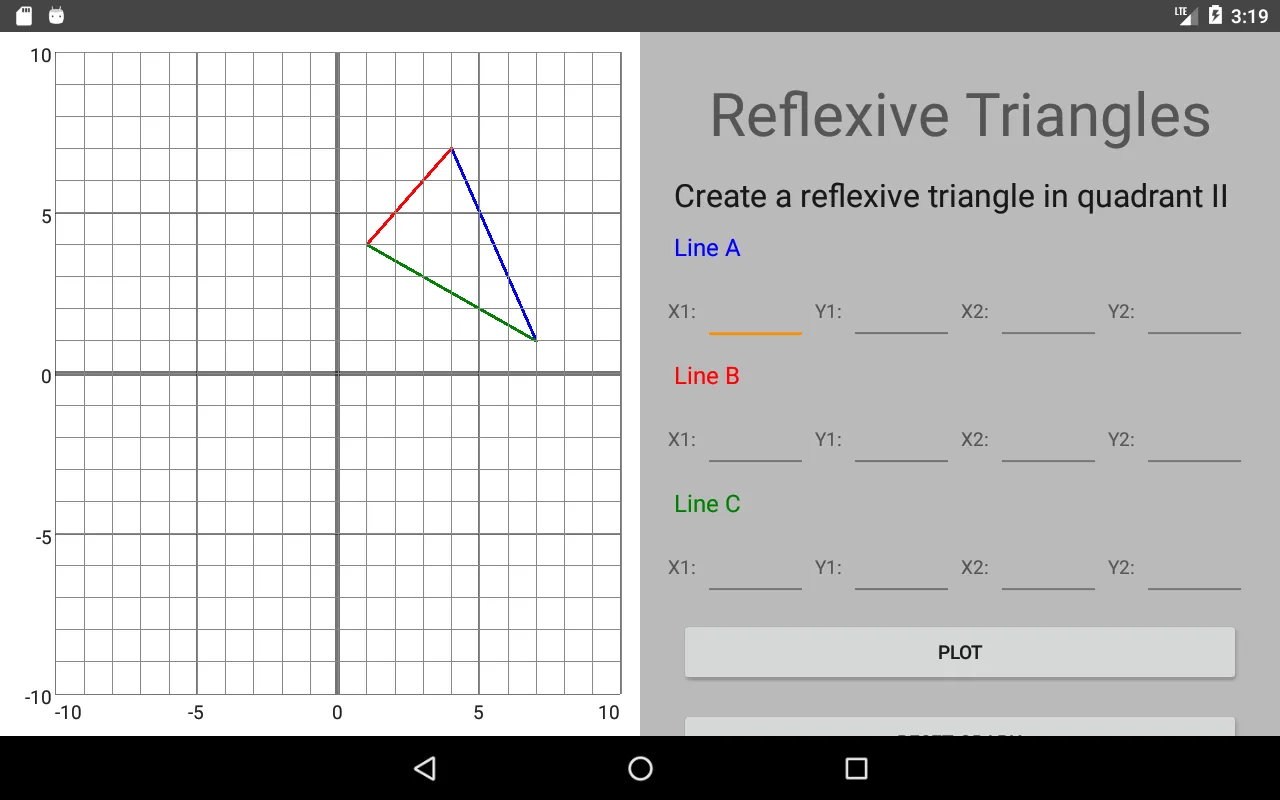Click the graph origin point
This screenshot has width=1280, height=800.
click(x=337, y=374)
